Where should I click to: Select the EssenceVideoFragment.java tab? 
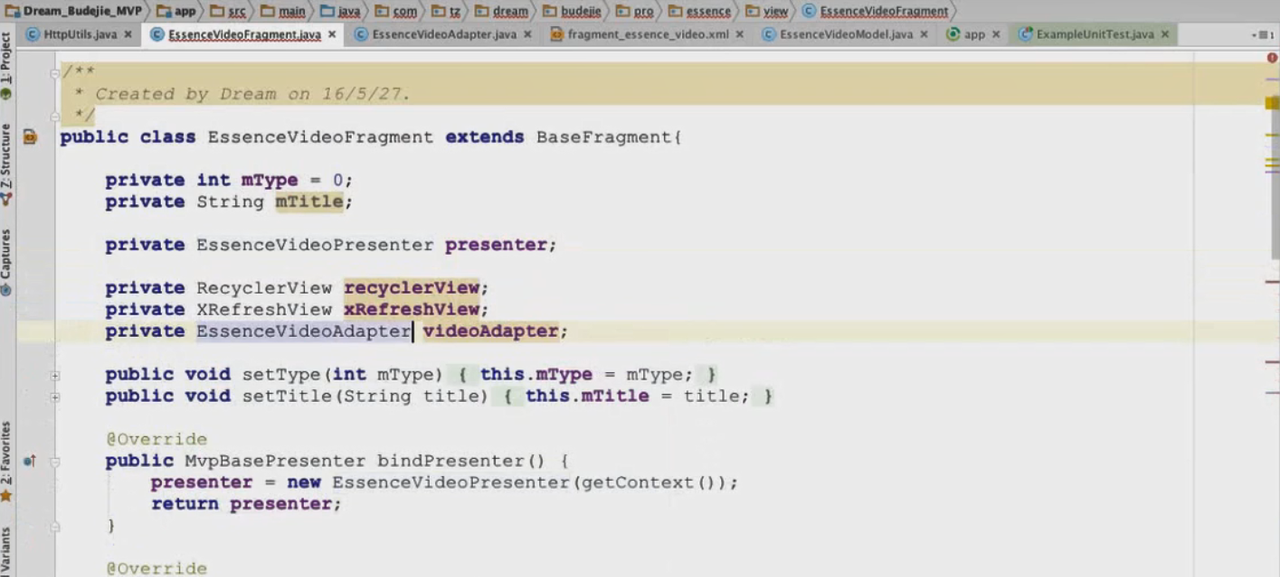(x=244, y=34)
